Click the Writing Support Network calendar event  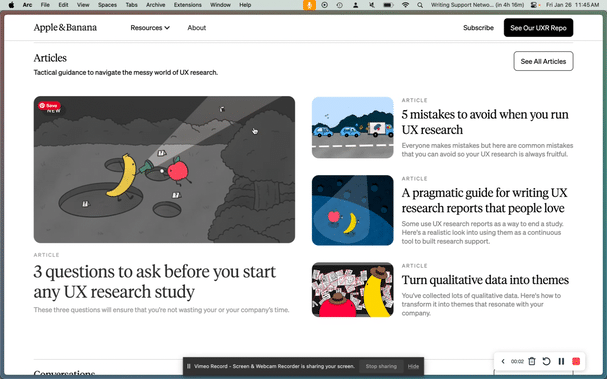click(x=477, y=5)
